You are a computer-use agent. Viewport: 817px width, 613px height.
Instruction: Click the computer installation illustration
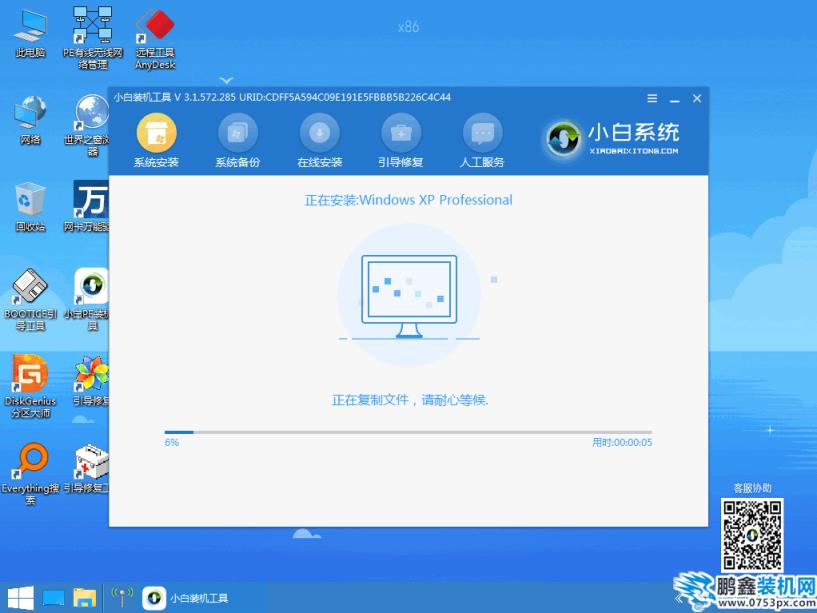click(410, 296)
